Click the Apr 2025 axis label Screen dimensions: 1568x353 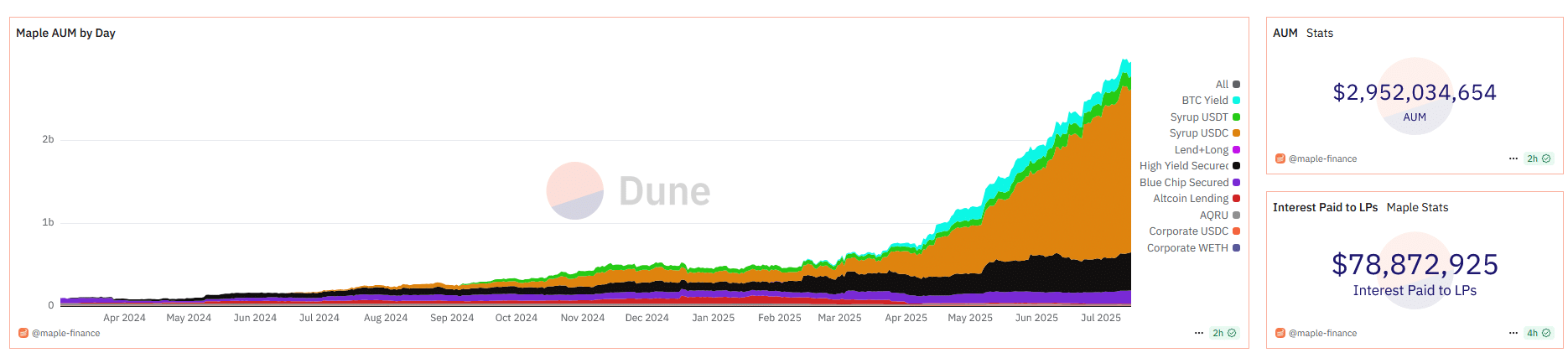[x=906, y=318]
